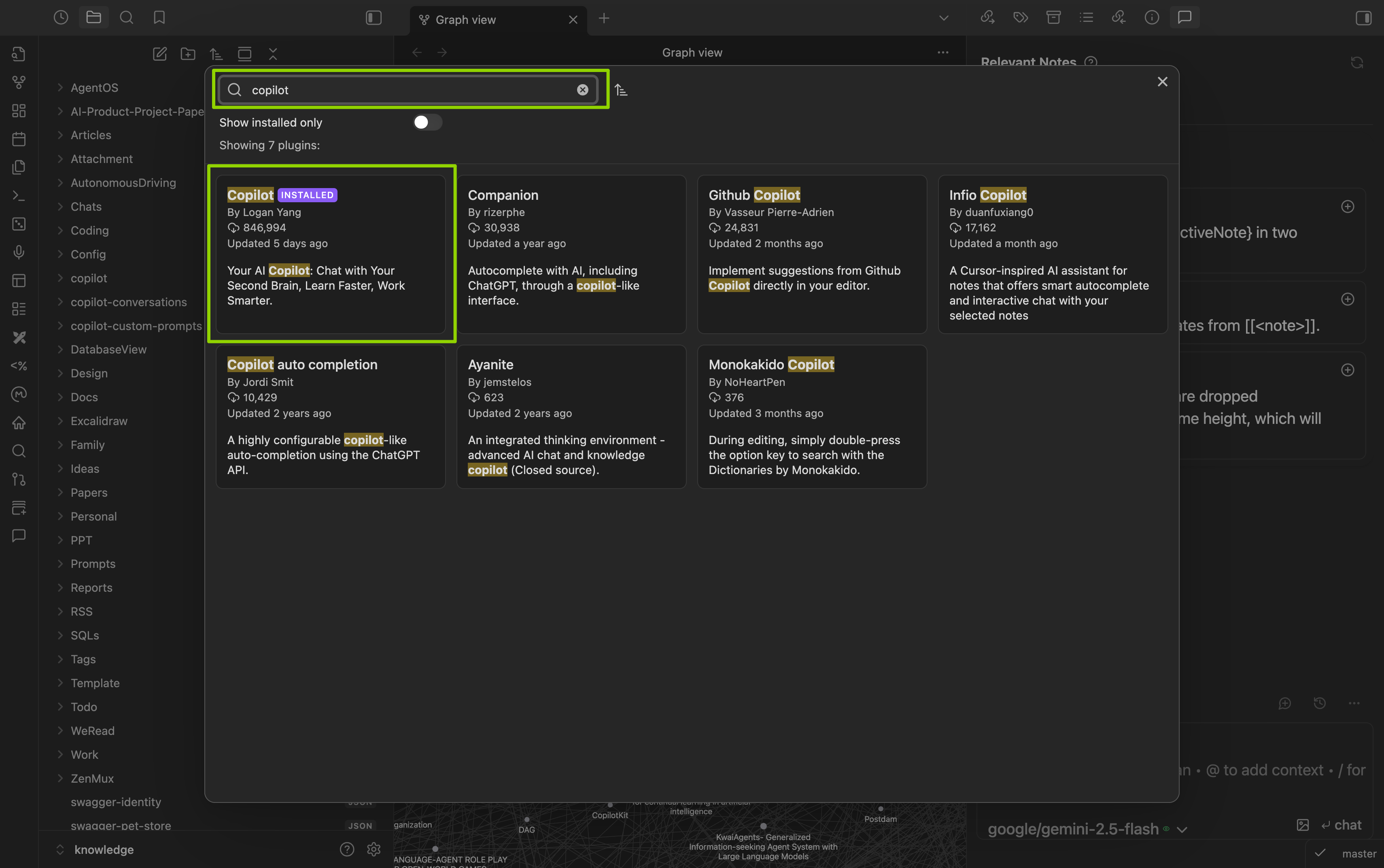1384x868 pixels.
Task: Open plugin sort order options
Action: point(621,89)
